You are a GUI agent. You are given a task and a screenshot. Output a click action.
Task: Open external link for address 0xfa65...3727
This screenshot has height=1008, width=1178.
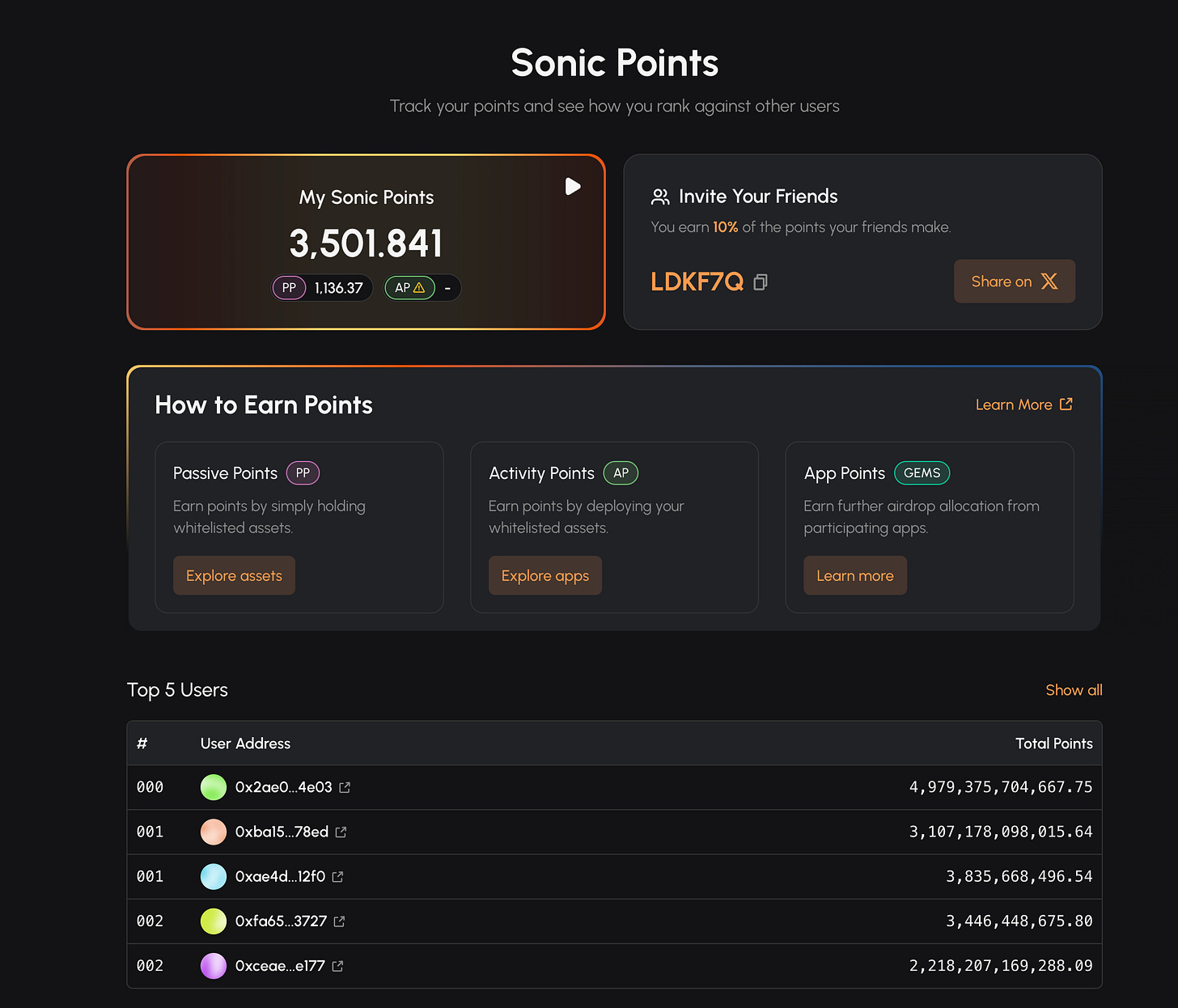(339, 921)
